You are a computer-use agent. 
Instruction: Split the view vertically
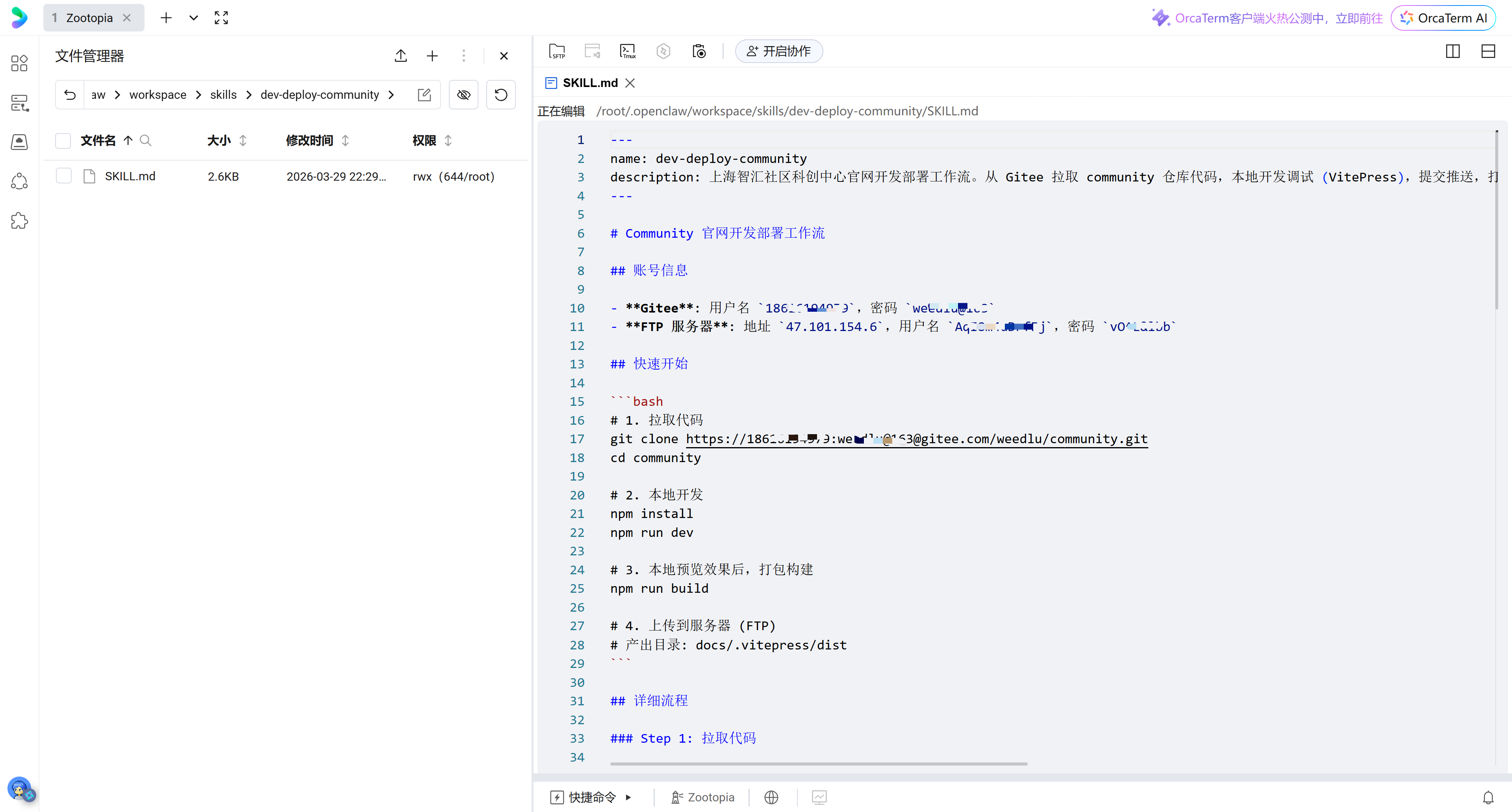1453,51
